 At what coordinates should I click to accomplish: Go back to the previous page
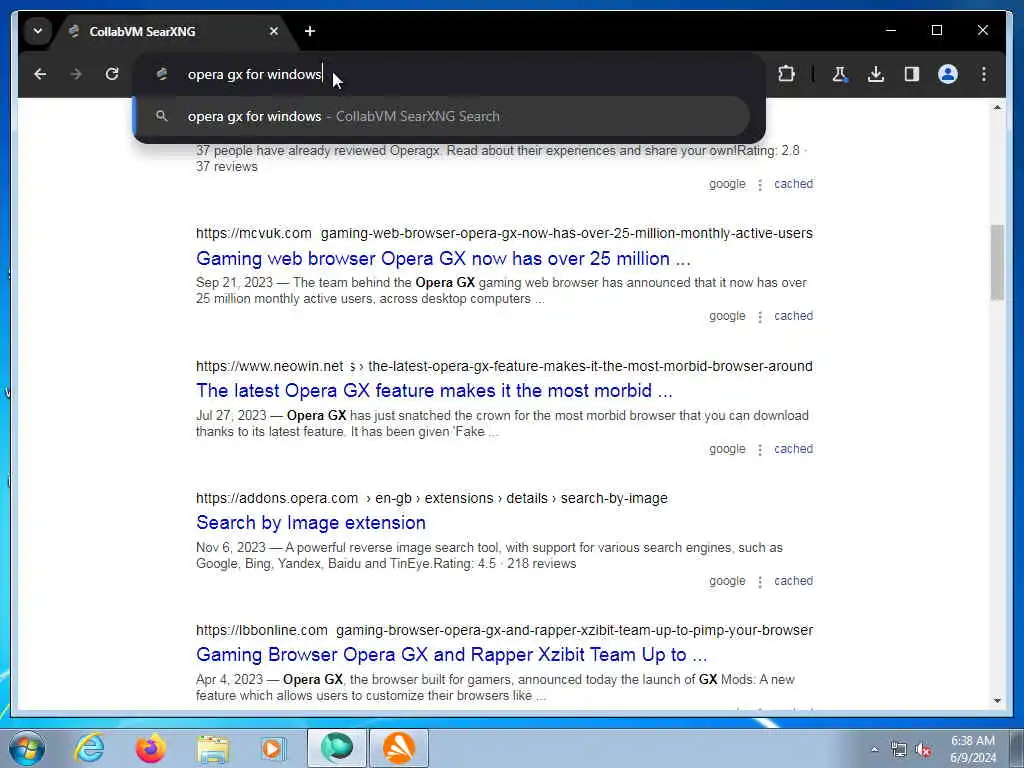(40, 74)
